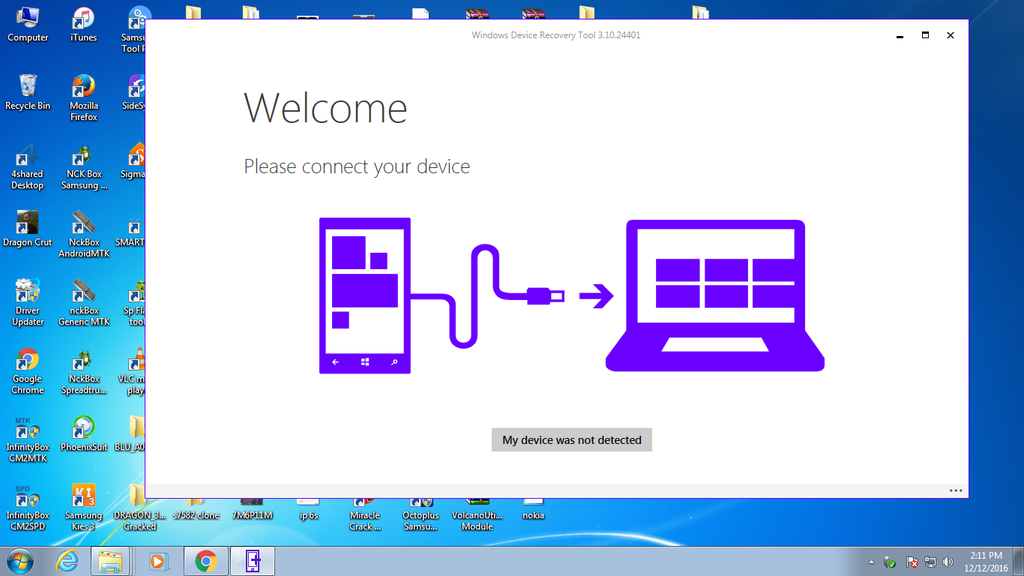Maximize the Device Recovery Tool window
The image size is (1024, 576).
[x=925, y=35]
